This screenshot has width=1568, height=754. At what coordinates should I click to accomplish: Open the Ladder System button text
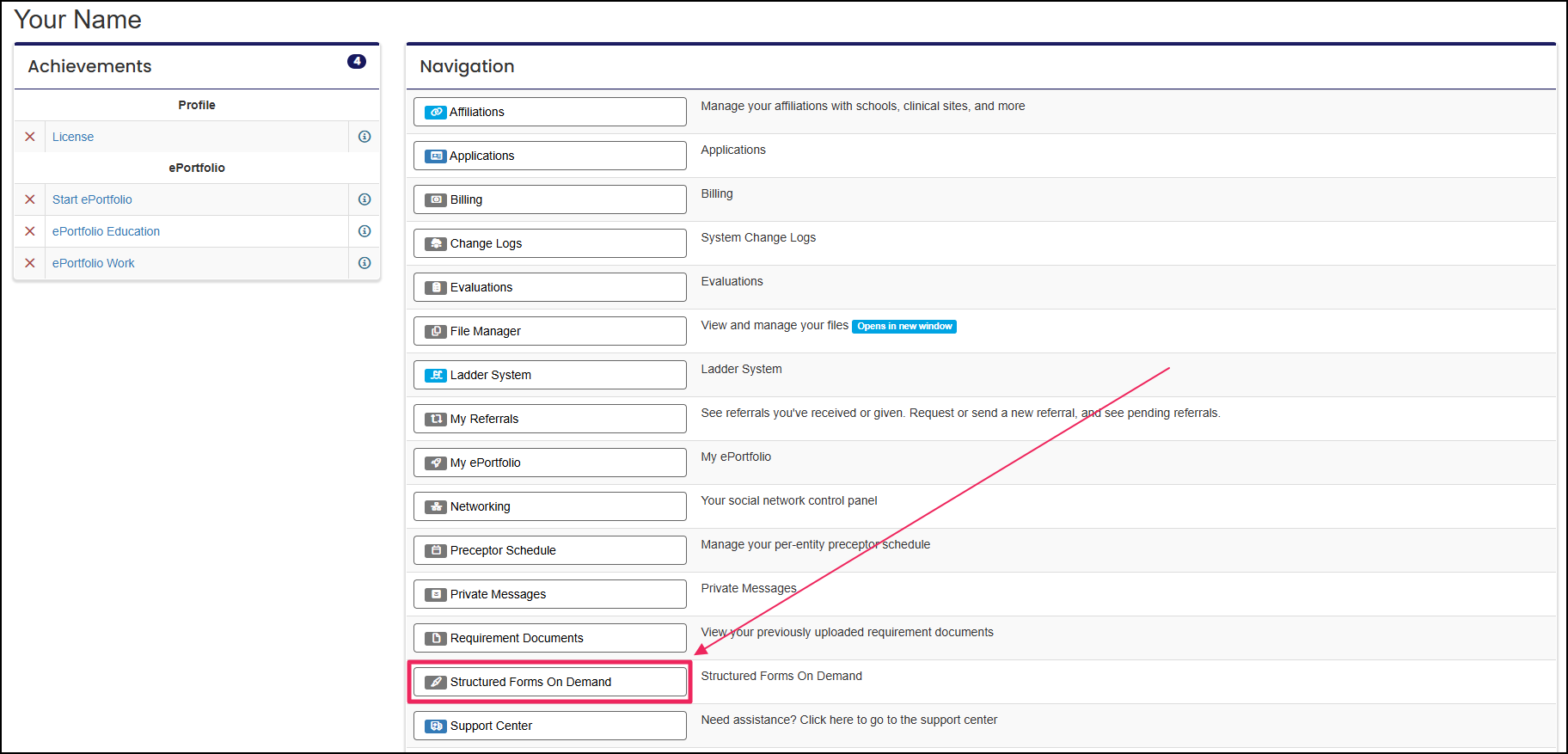click(x=491, y=375)
